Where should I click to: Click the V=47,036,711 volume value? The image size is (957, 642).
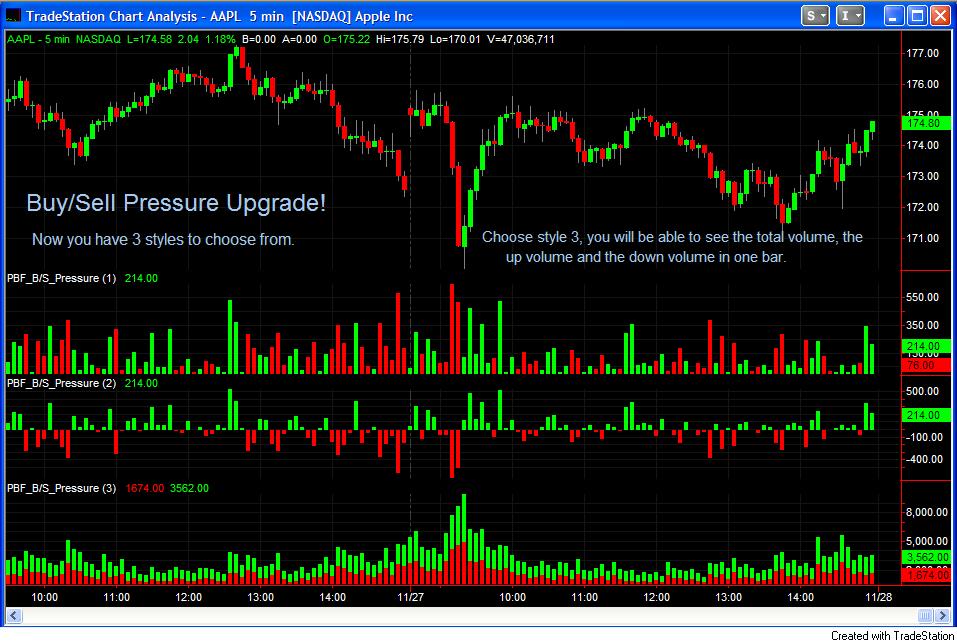tap(521, 39)
